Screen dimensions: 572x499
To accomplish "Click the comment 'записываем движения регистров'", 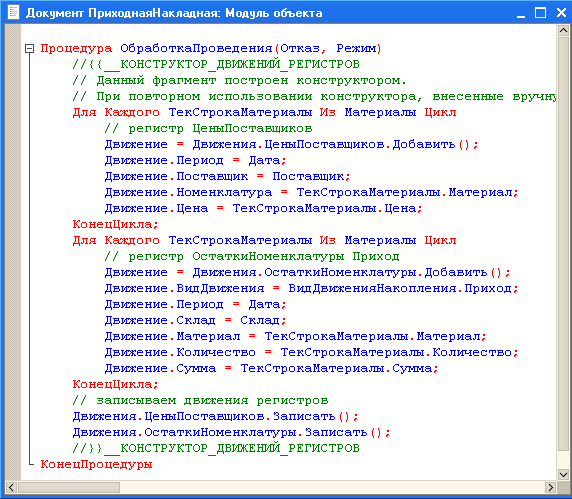I will pos(200,401).
